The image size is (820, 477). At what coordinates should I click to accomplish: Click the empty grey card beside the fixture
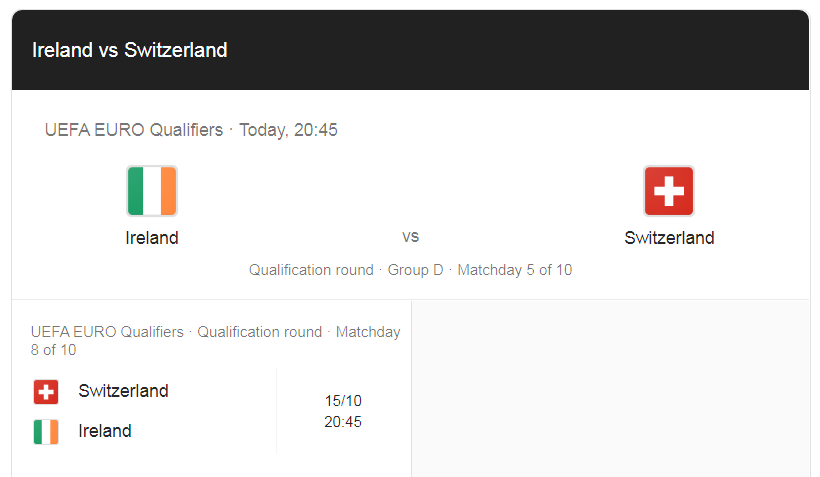pyautogui.click(x=610, y=389)
